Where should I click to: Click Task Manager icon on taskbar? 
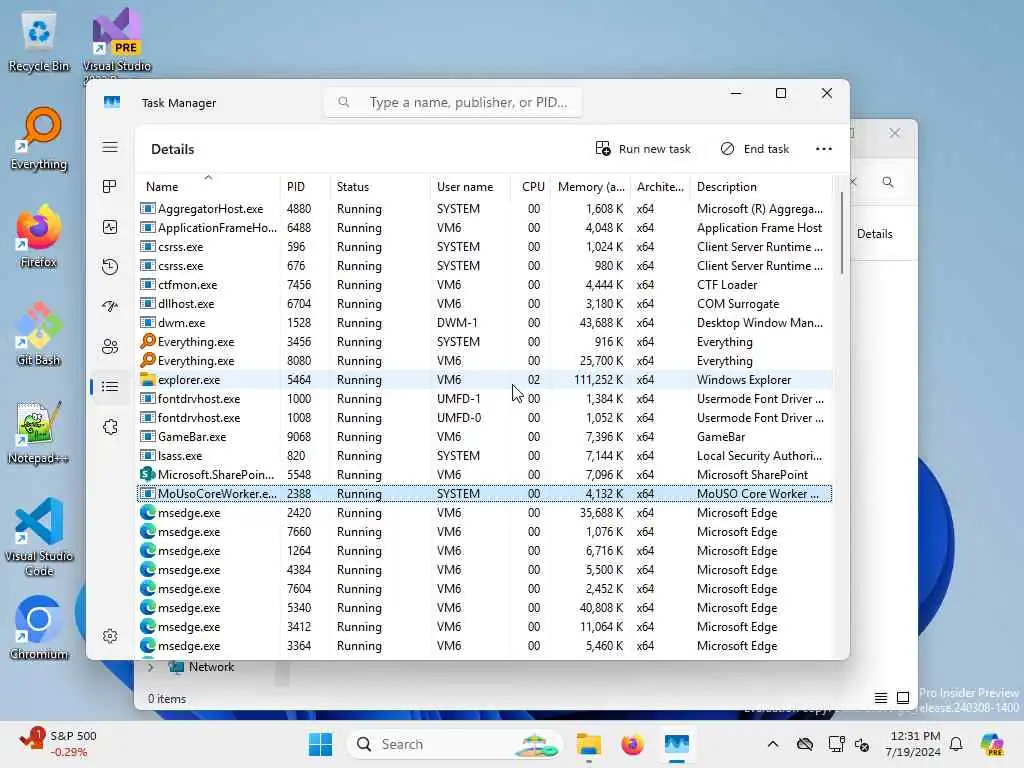677,744
